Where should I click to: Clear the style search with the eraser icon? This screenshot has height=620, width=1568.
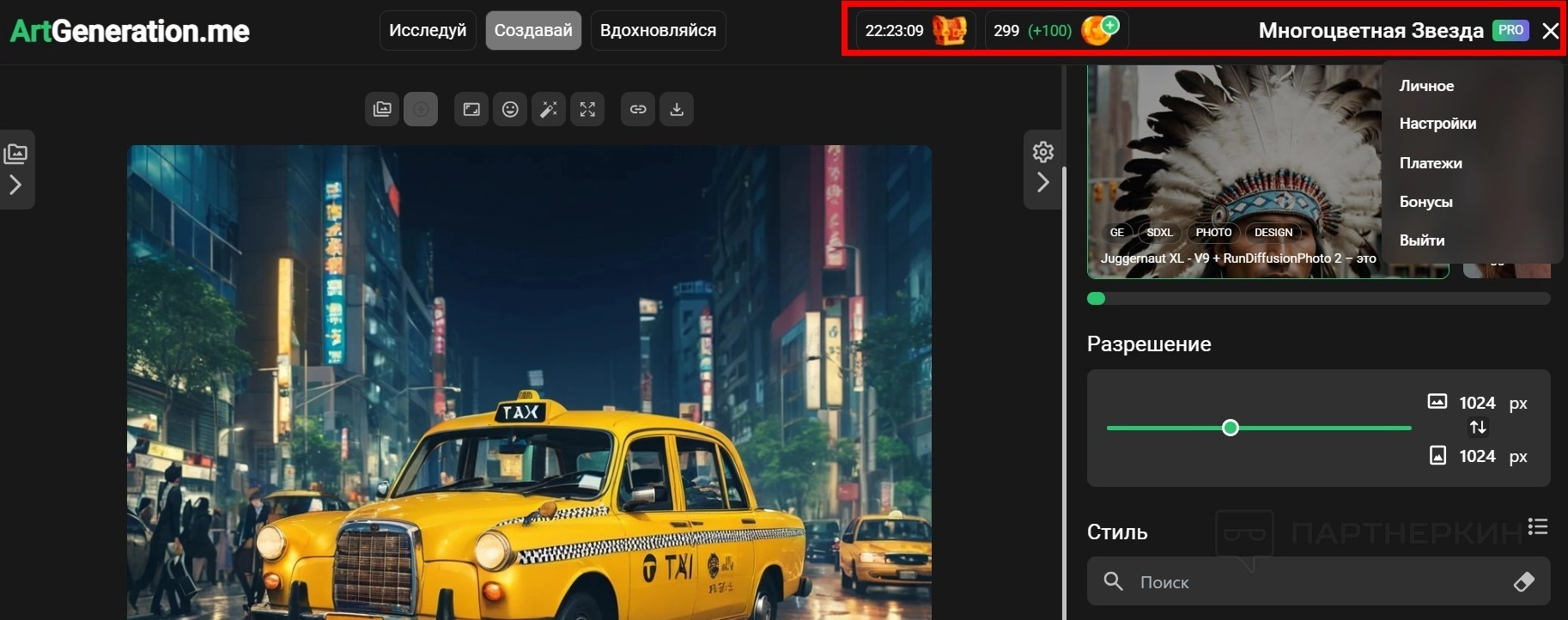(x=1524, y=581)
